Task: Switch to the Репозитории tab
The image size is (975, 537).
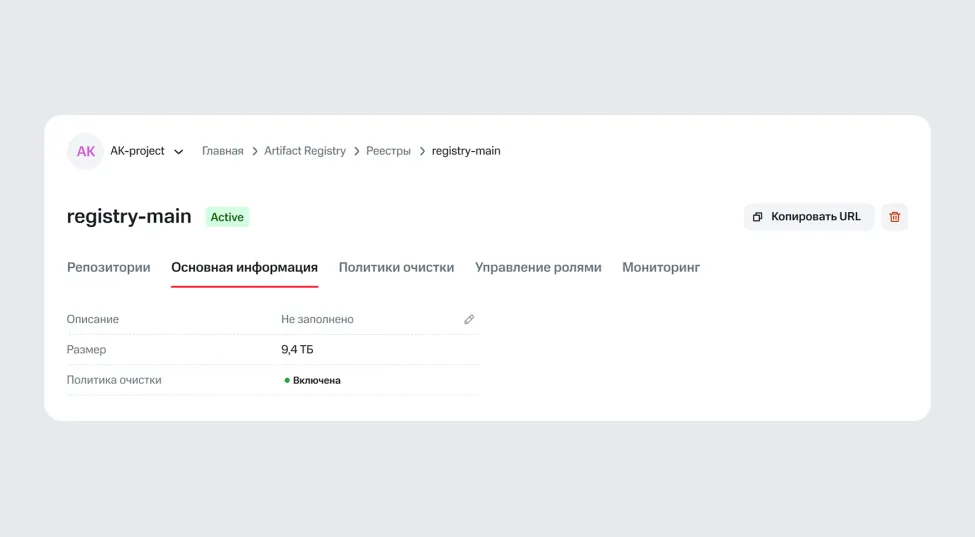Action: tap(109, 268)
